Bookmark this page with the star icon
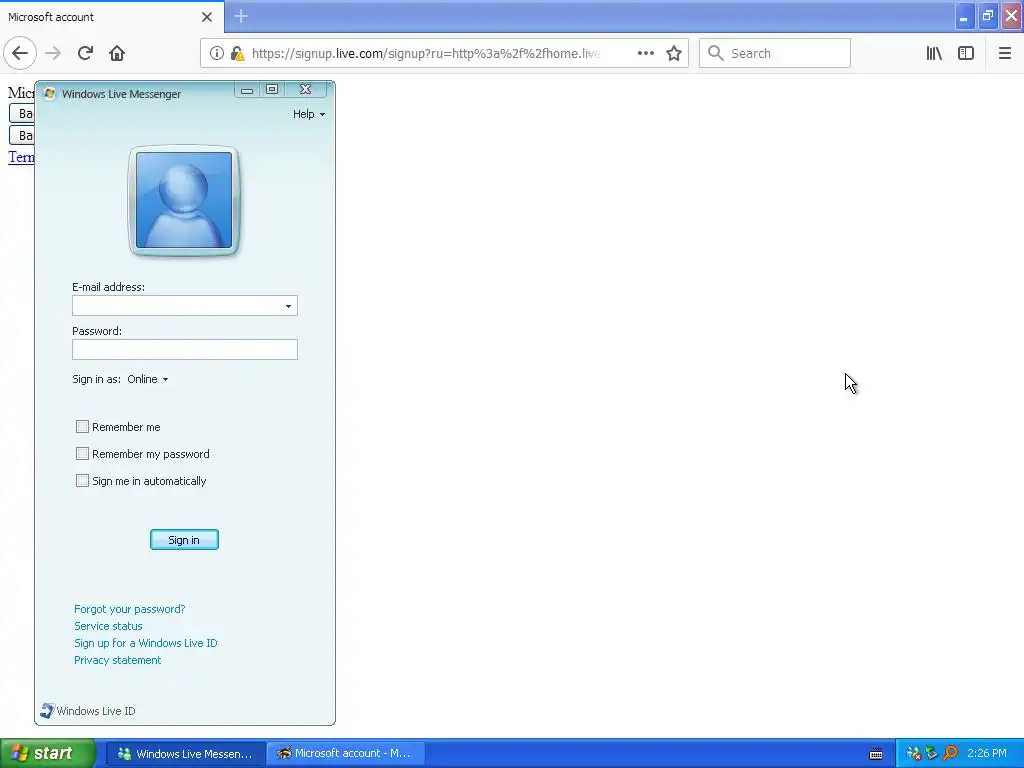The width and height of the screenshot is (1024, 768). 674,53
